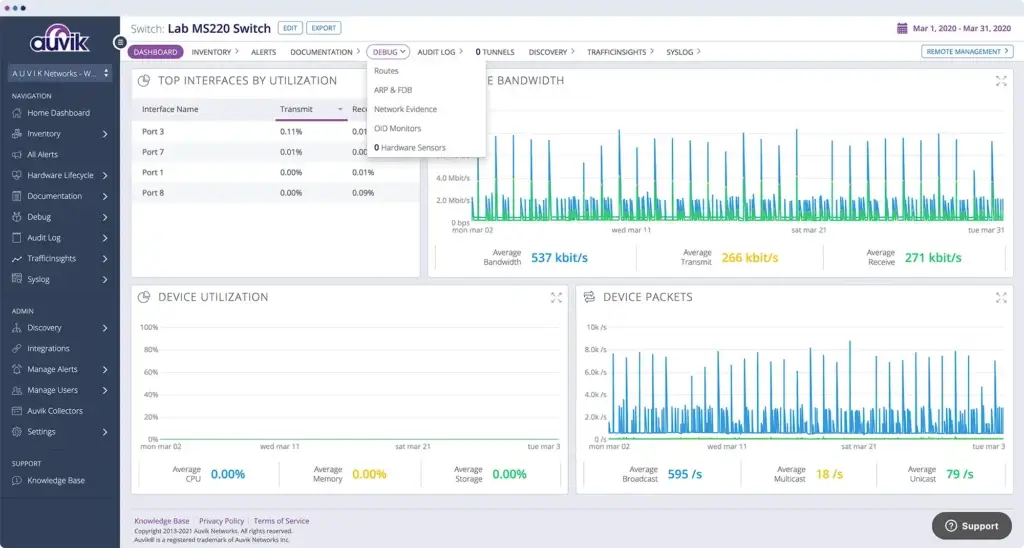Sort by Interface Name column header

coord(170,109)
